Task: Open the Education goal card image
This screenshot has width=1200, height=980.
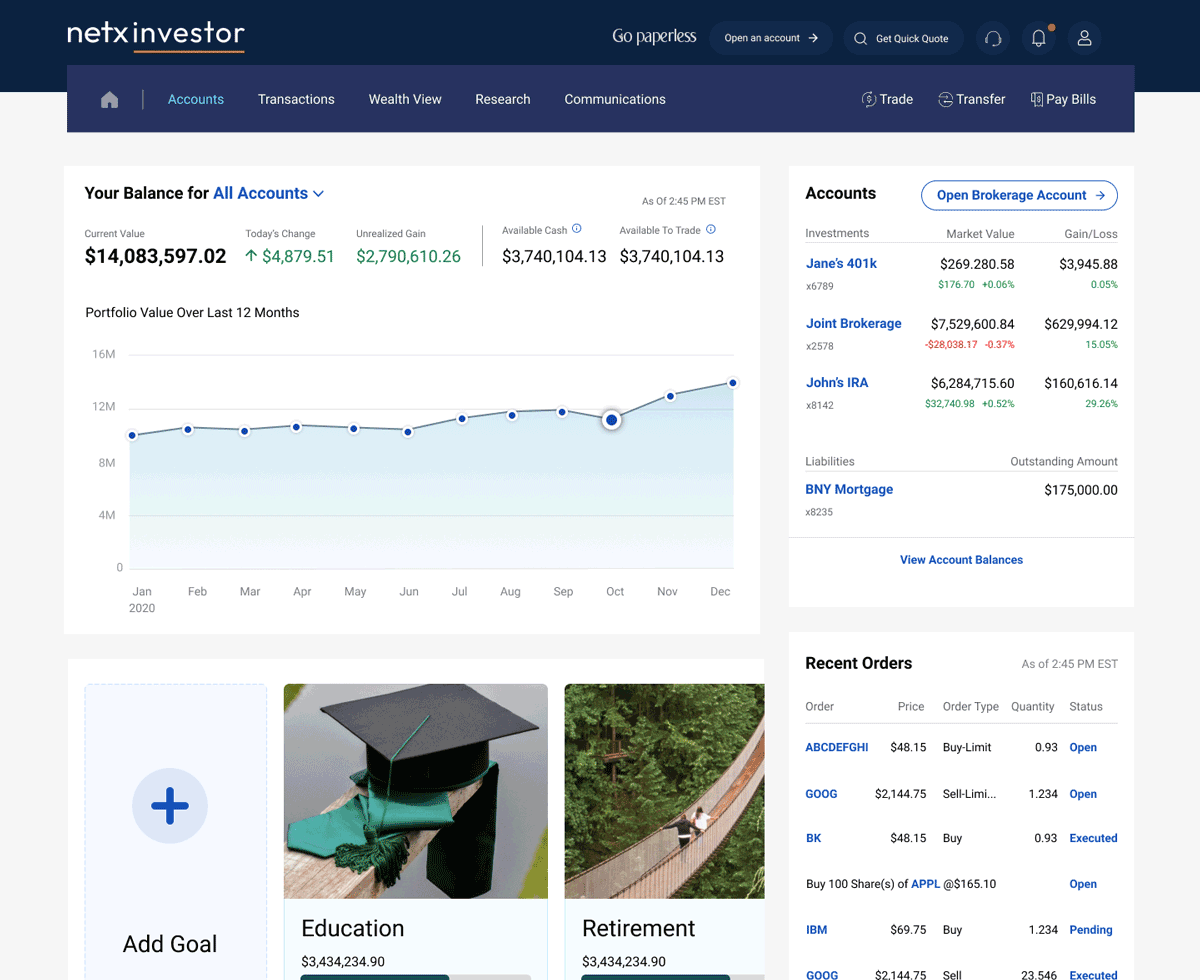Action: click(415, 791)
